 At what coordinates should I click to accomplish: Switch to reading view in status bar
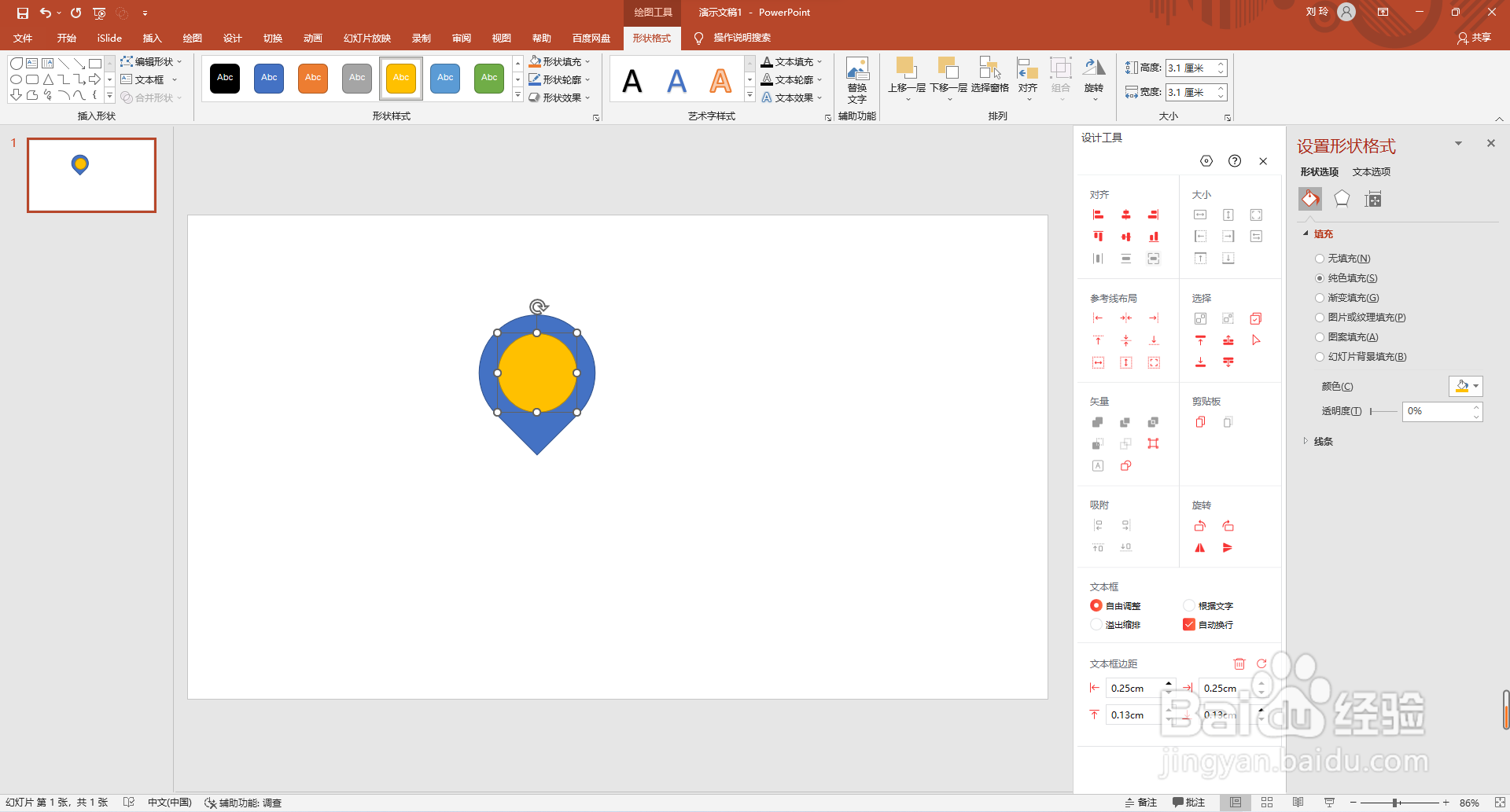tap(1298, 803)
